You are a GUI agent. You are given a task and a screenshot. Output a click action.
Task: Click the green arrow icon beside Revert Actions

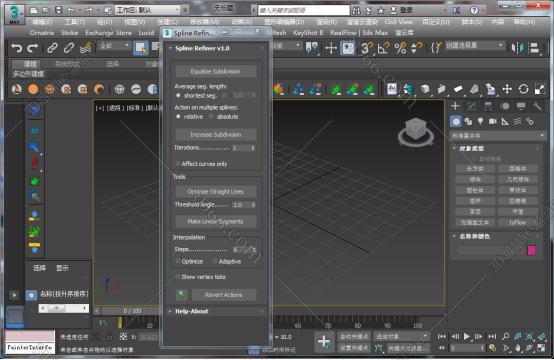pyautogui.click(x=182, y=294)
